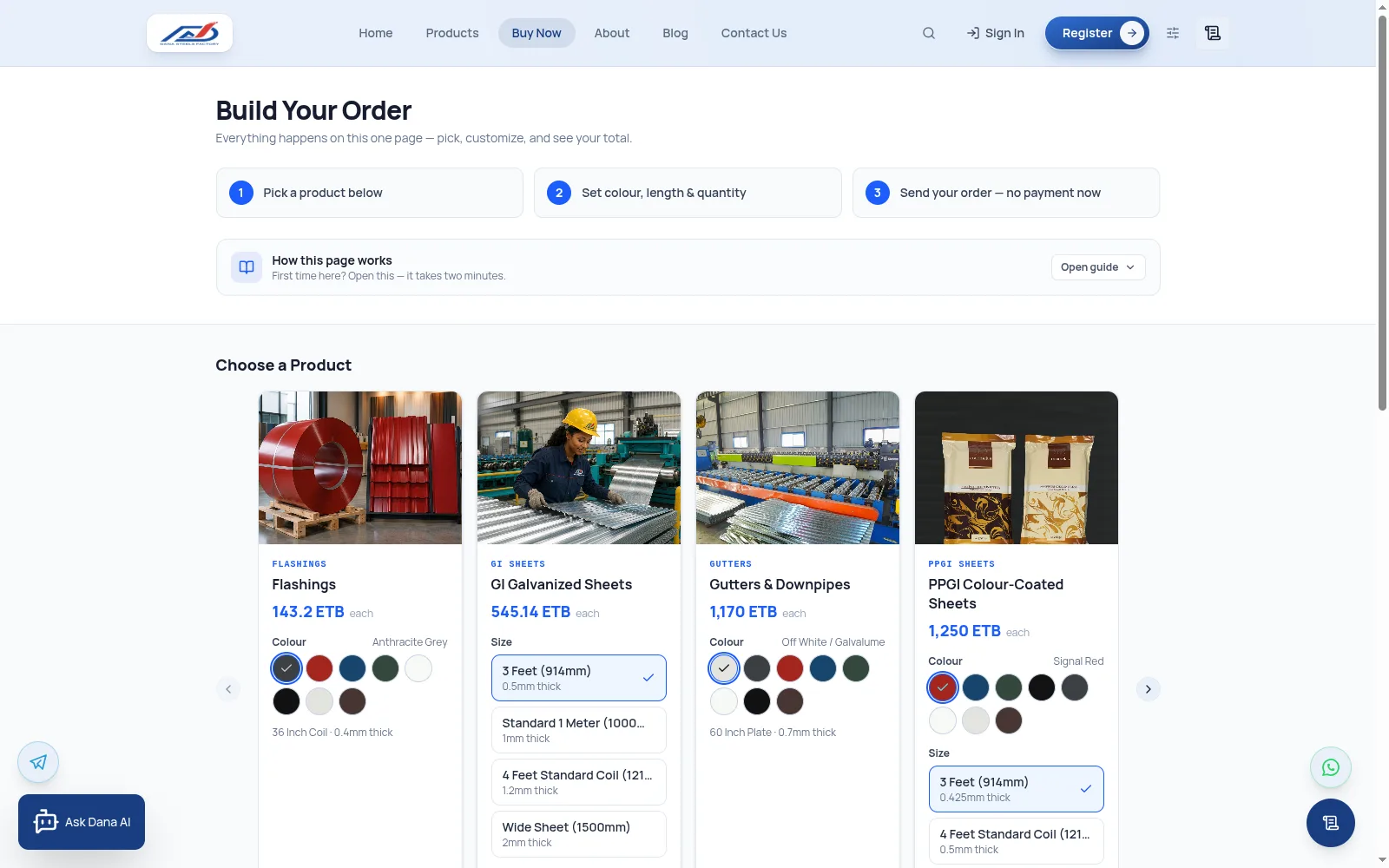The width and height of the screenshot is (1389, 868).
Task: Select PPGI 3 Feet (914mm) 0.425mm size
Action: pyautogui.click(x=1017, y=789)
